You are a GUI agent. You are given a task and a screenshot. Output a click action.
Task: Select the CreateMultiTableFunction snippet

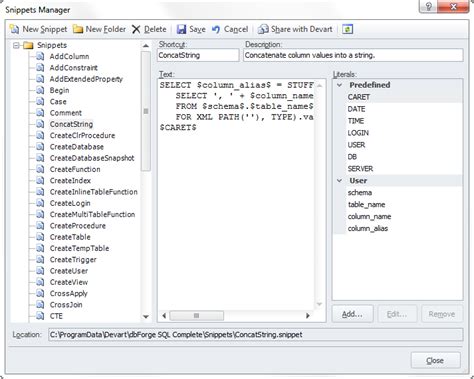pyautogui.click(x=92, y=215)
